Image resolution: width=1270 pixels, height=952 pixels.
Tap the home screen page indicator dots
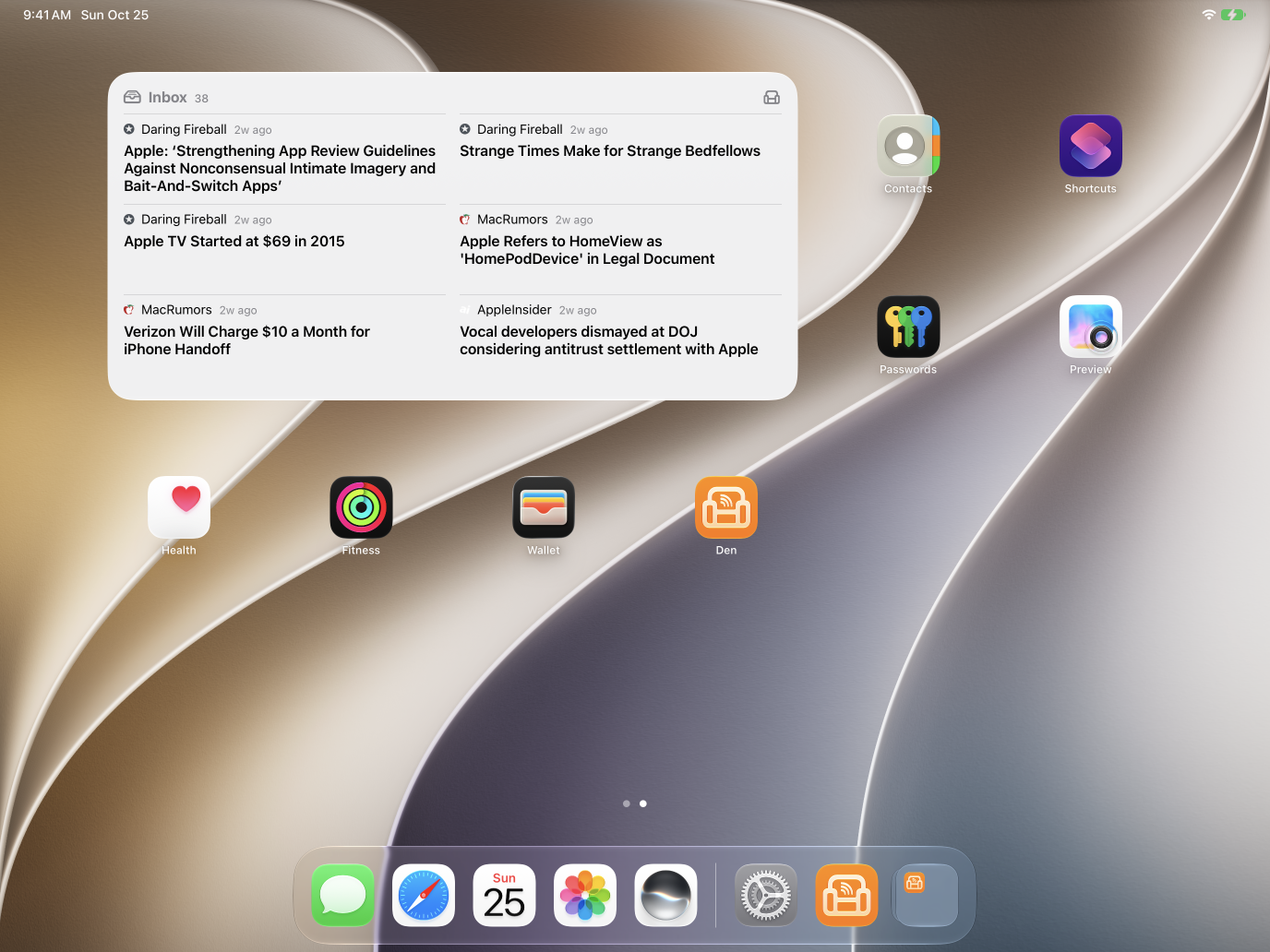(635, 803)
